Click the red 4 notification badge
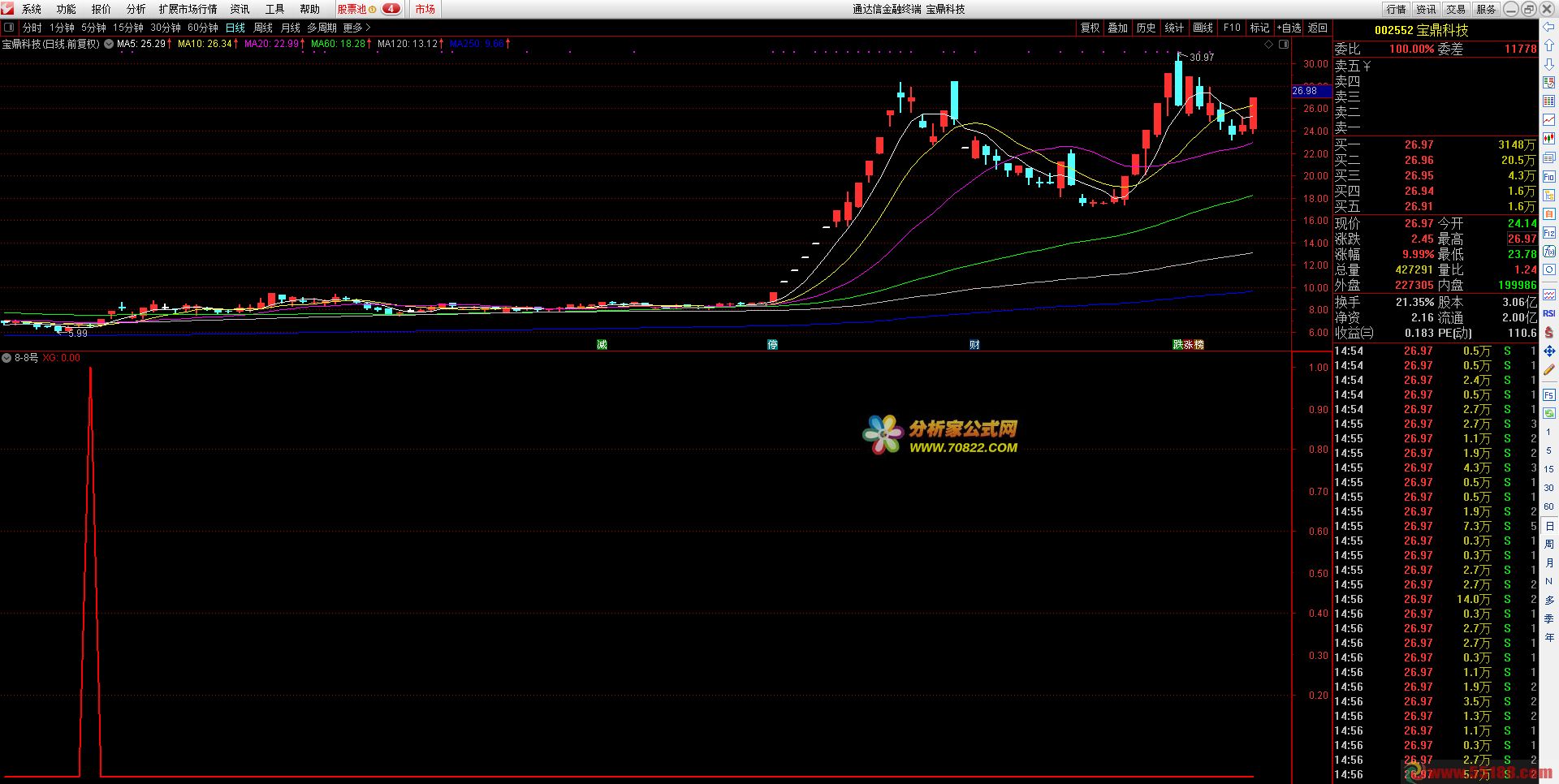This screenshot has width=1559, height=784. pyautogui.click(x=391, y=9)
